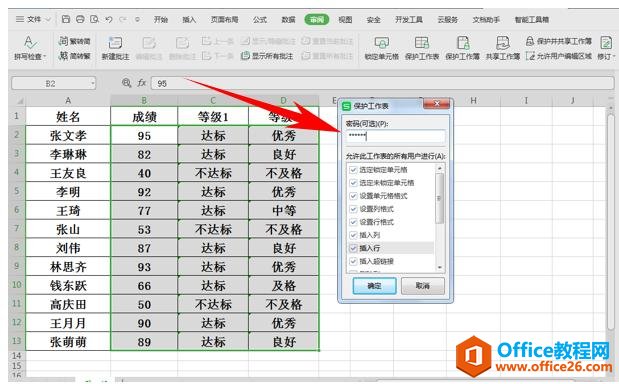Click 显示所有批注 show all comments

(x=267, y=56)
